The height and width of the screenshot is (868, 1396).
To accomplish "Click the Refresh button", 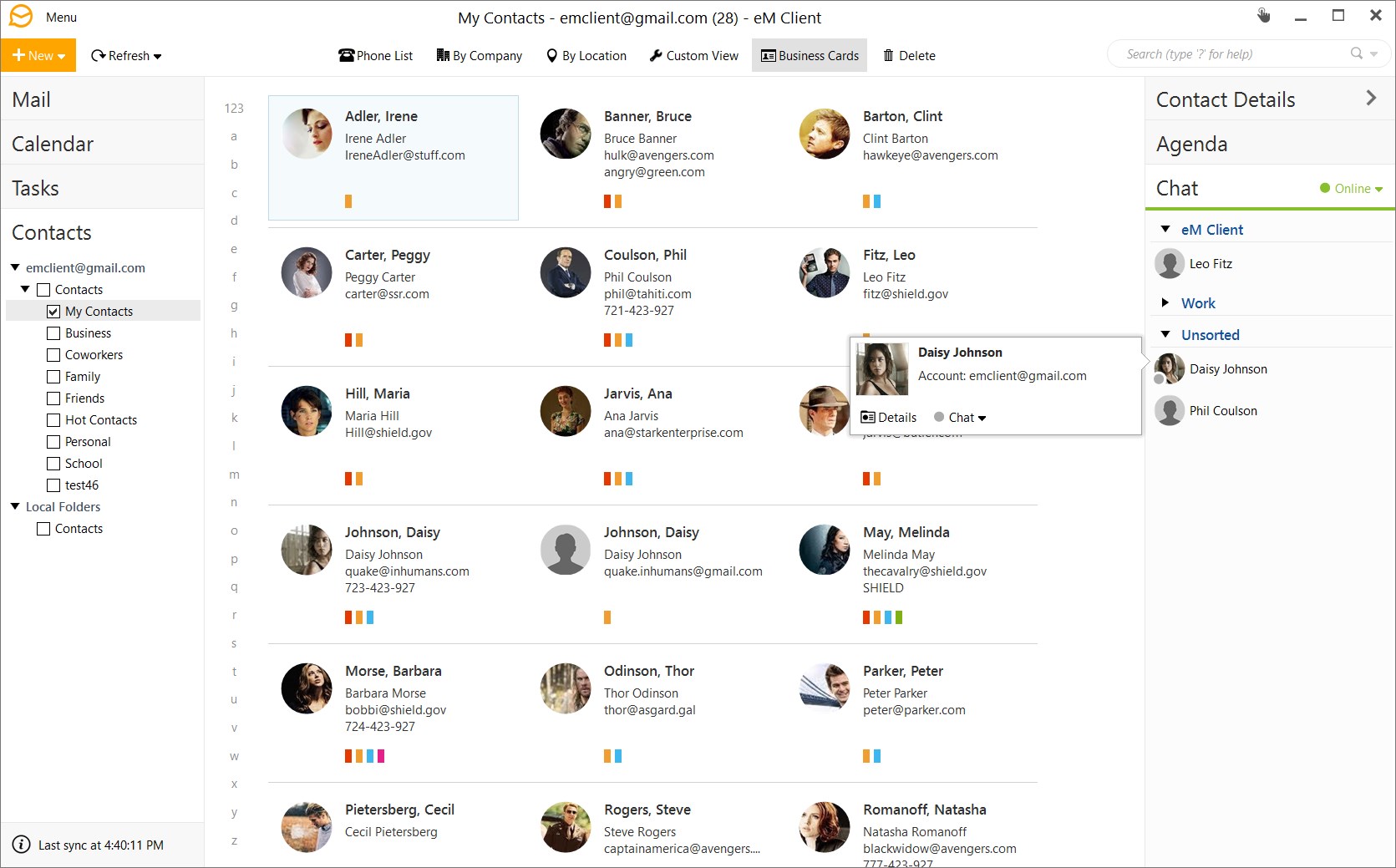I will pyautogui.click(x=125, y=56).
